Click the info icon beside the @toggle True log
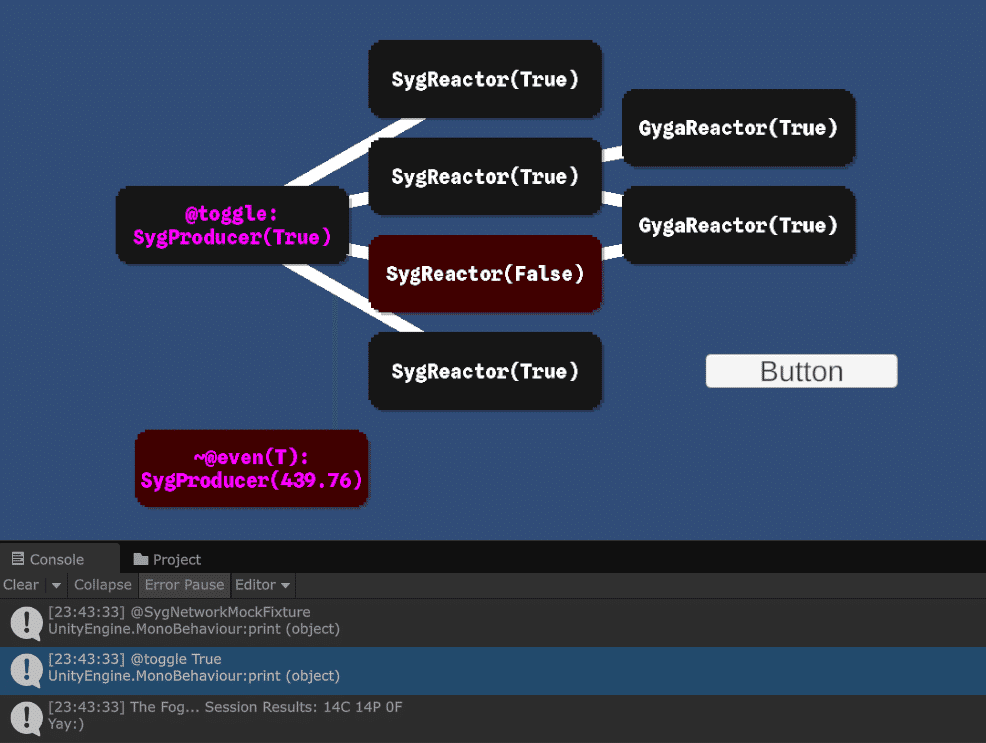Viewport: 986px width, 743px height. [26, 670]
